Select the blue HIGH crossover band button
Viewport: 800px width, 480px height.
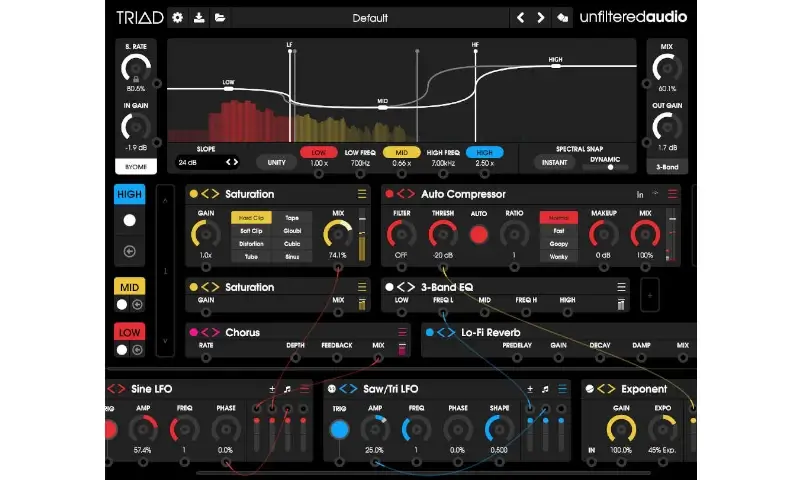[x=484, y=153]
